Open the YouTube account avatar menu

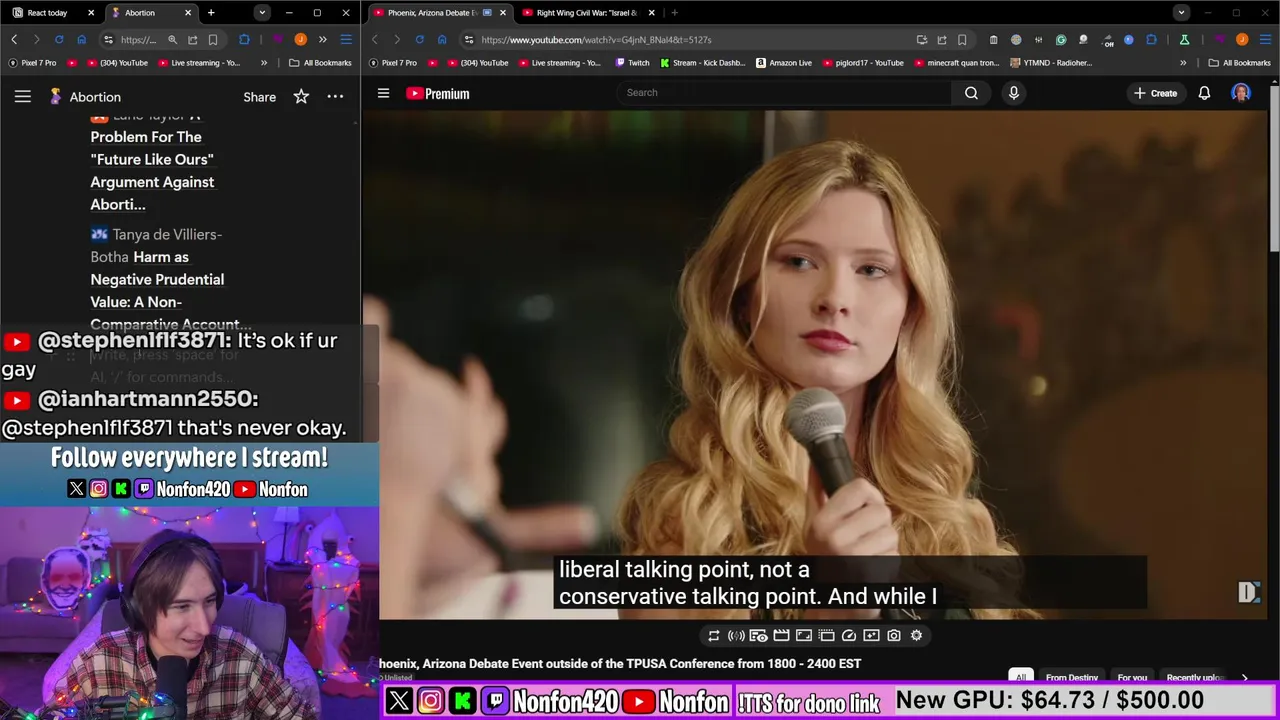point(1241,93)
